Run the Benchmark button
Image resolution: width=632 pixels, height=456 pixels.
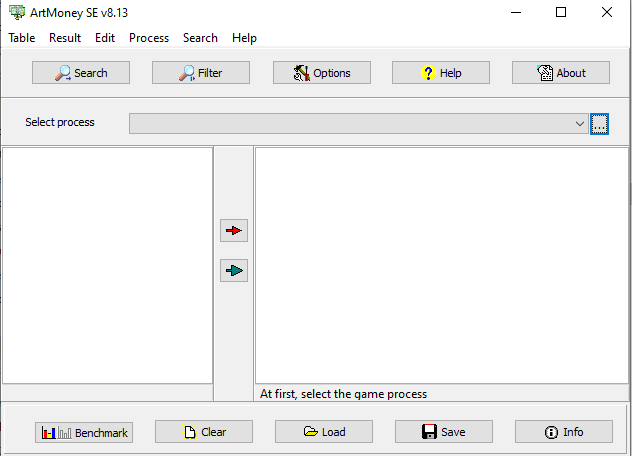point(84,433)
